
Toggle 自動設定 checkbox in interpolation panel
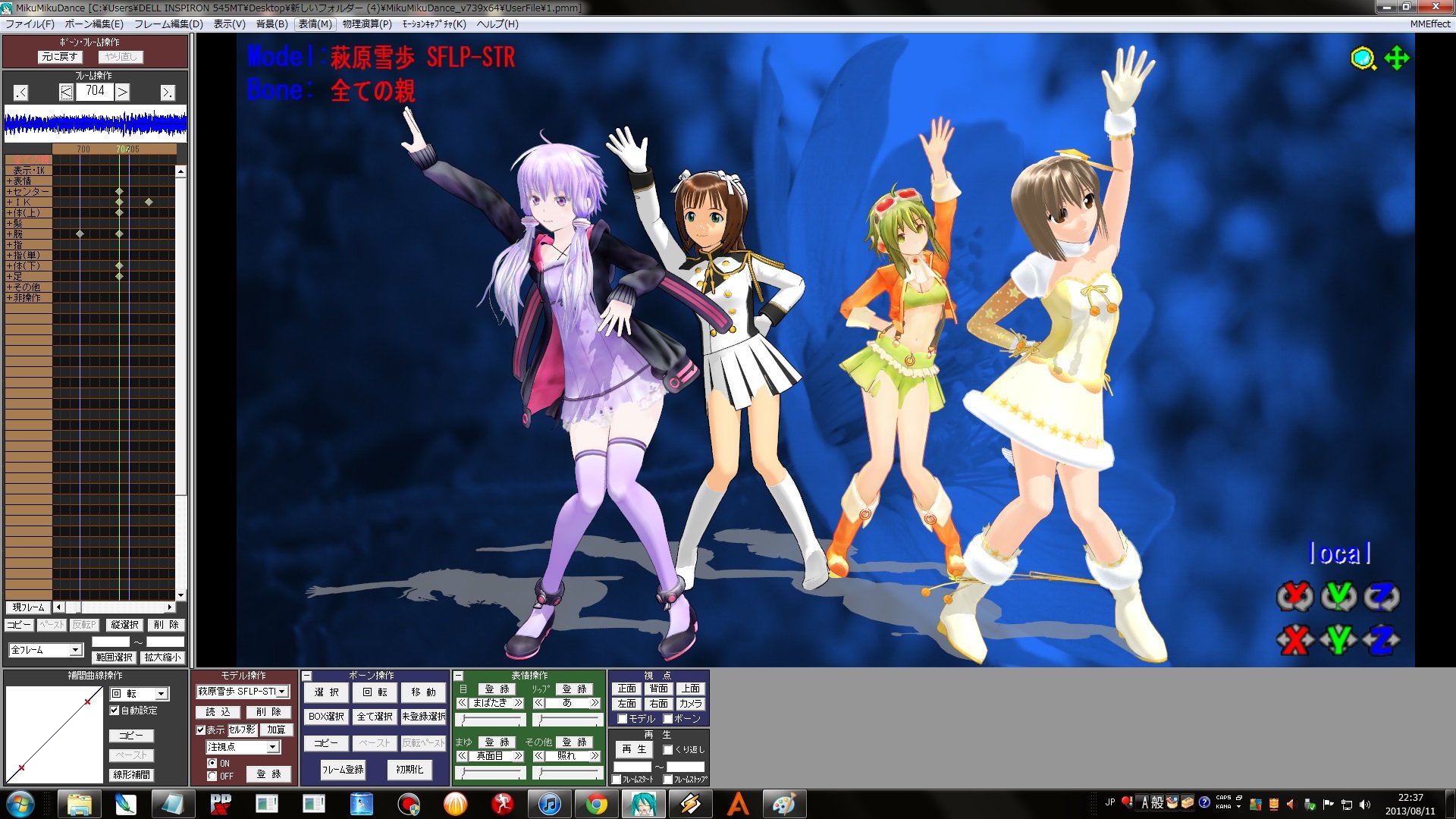click(115, 711)
